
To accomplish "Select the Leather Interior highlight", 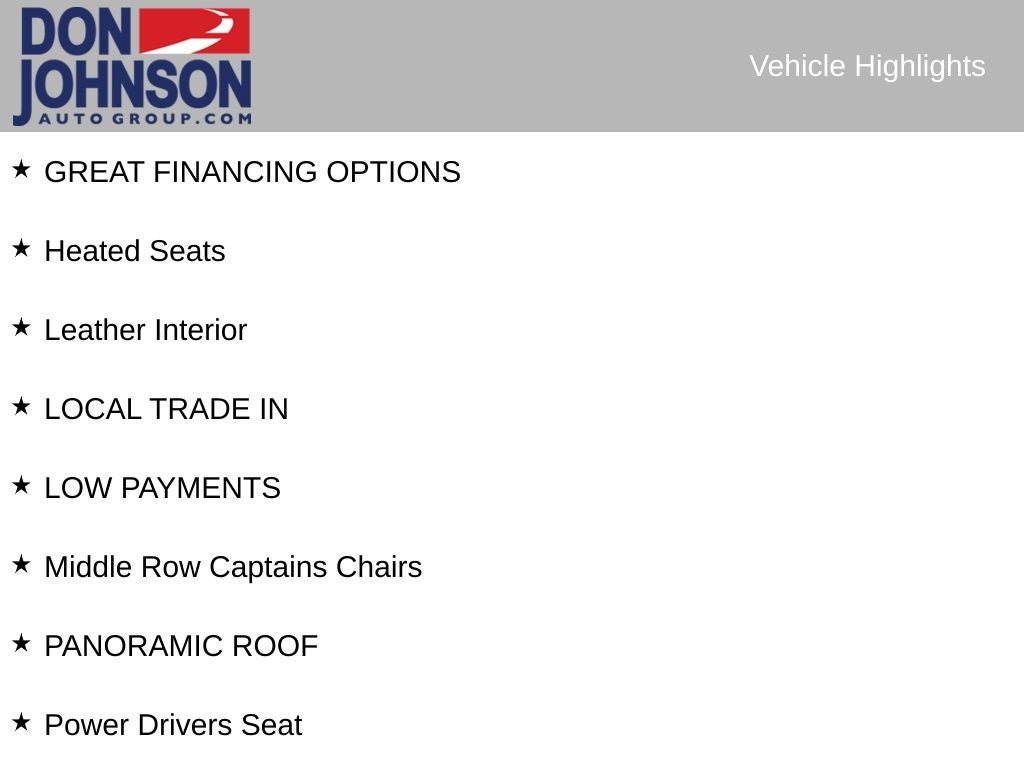I will click(x=145, y=330).
